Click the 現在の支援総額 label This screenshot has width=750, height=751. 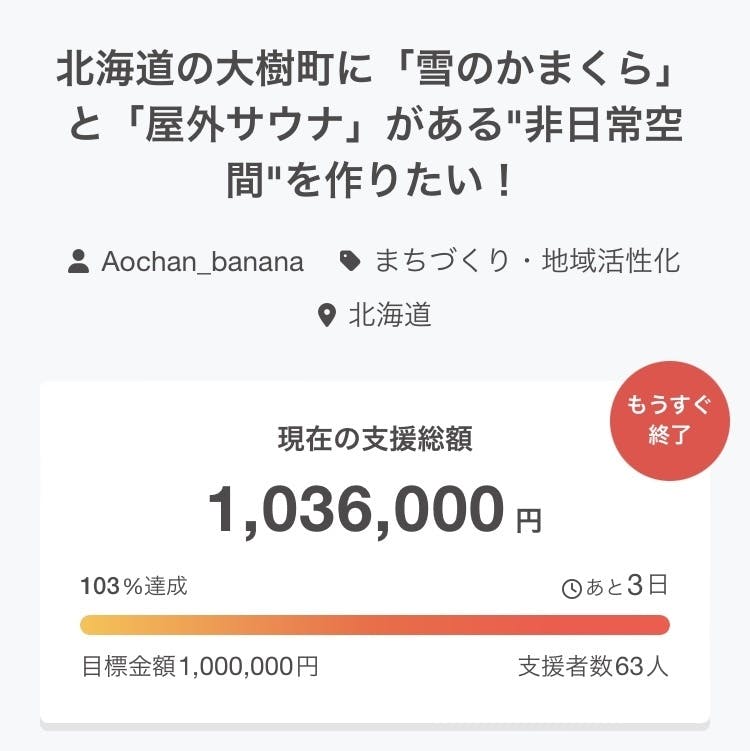[375, 438]
